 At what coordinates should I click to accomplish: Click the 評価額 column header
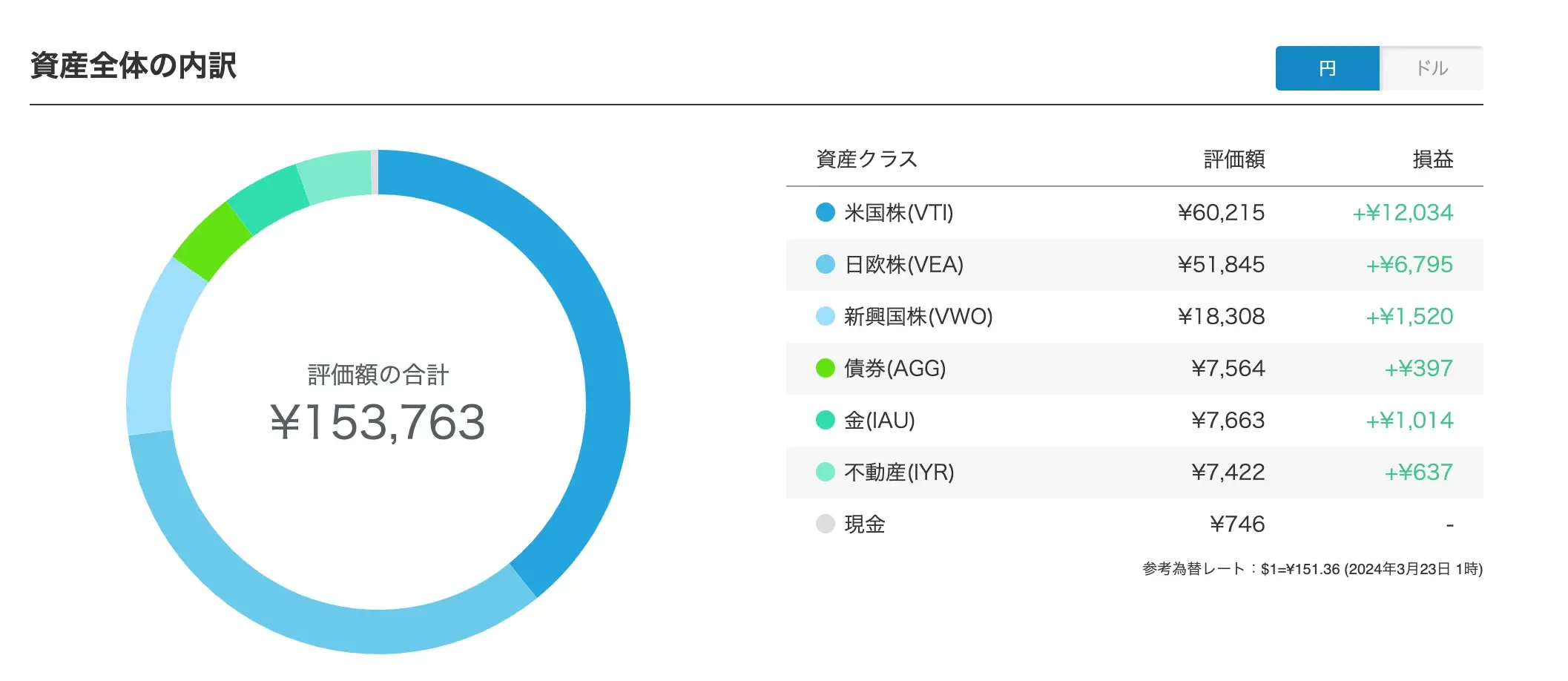(1234, 159)
